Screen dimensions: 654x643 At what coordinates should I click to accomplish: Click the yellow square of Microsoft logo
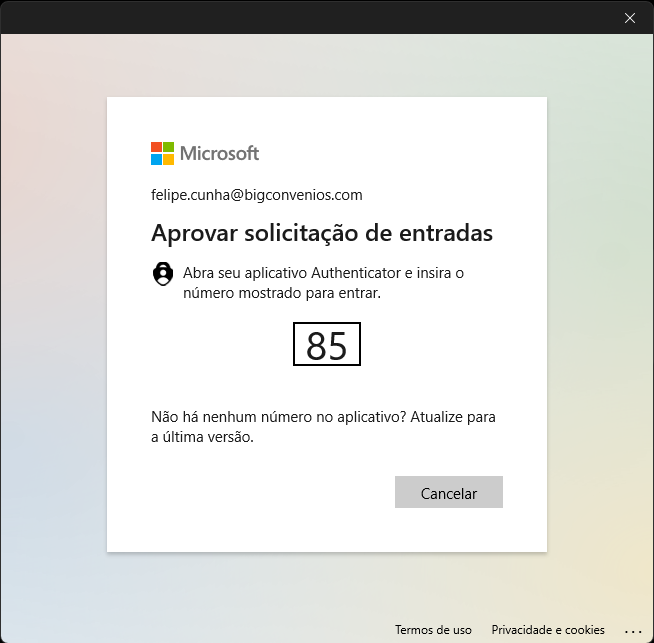(169, 160)
